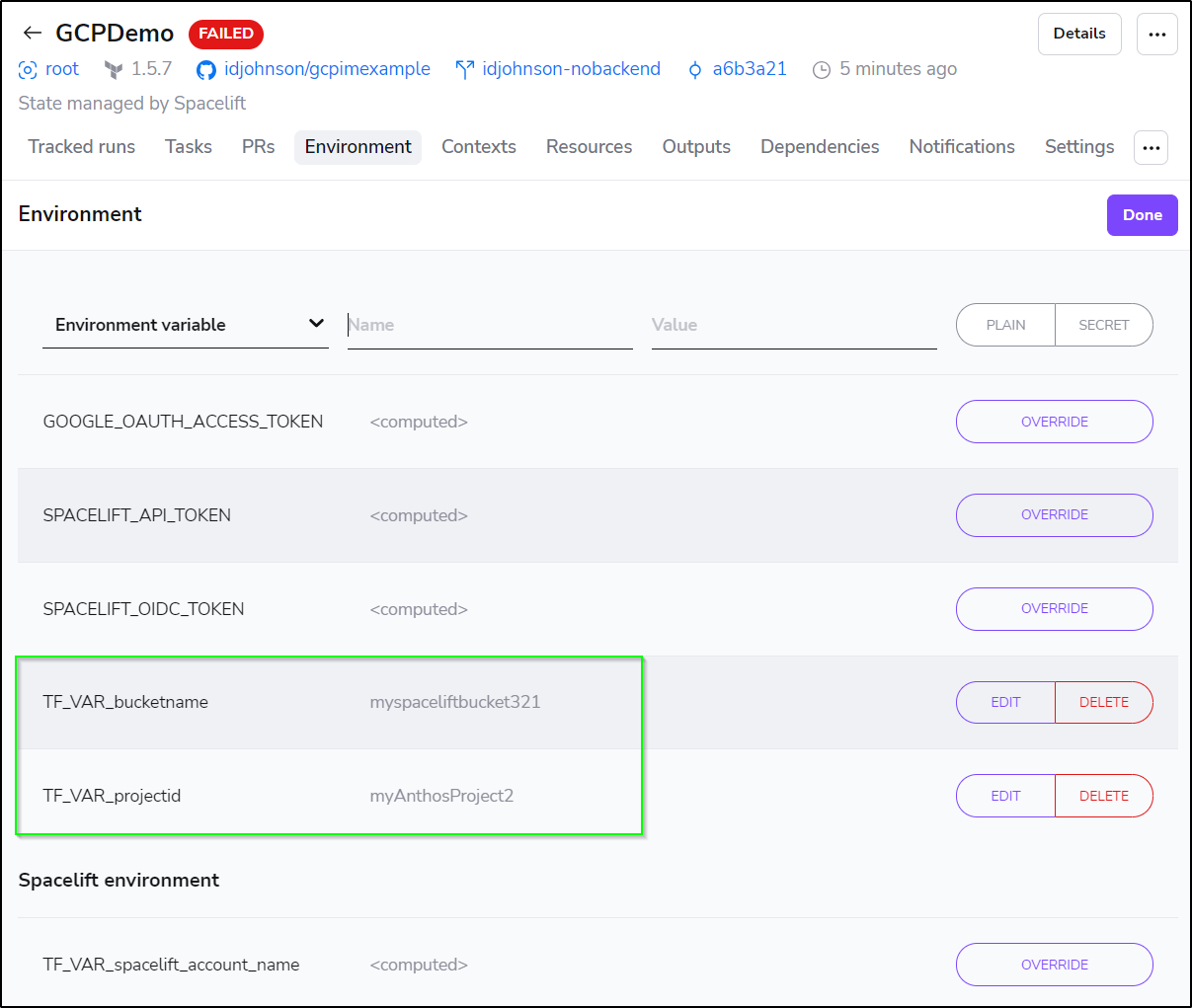The image size is (1192, 1008).
Task: Select the PLAIN variable type toggle
Action: [1005, 325]
